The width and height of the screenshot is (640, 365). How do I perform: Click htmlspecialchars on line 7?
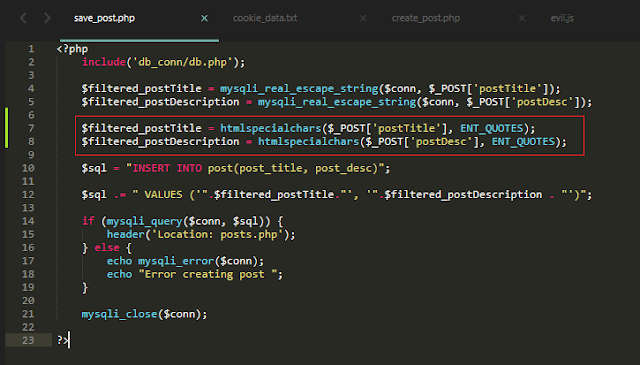point(271,128)
